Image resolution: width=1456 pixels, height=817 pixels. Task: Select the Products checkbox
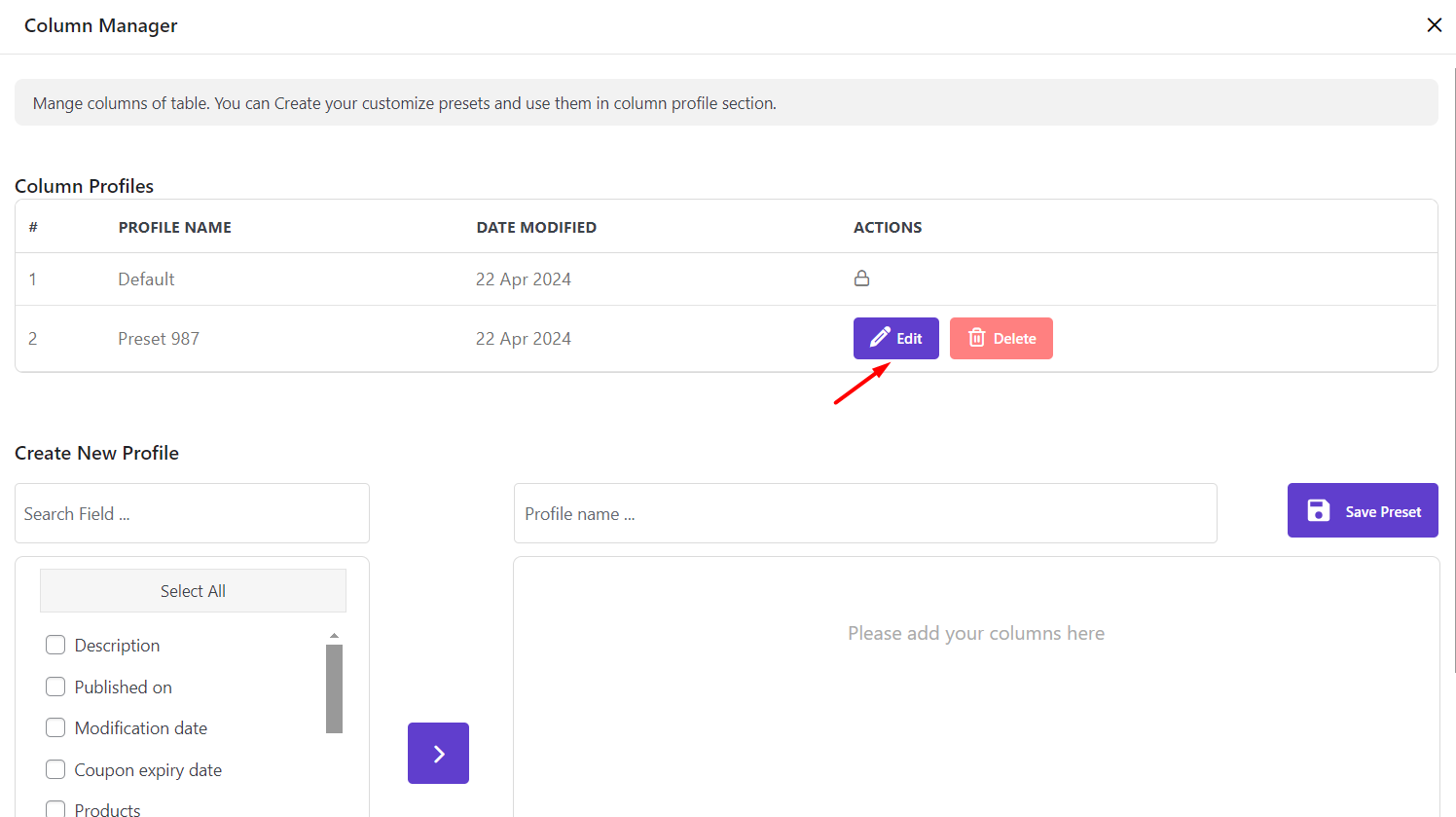tap(56, 809)
